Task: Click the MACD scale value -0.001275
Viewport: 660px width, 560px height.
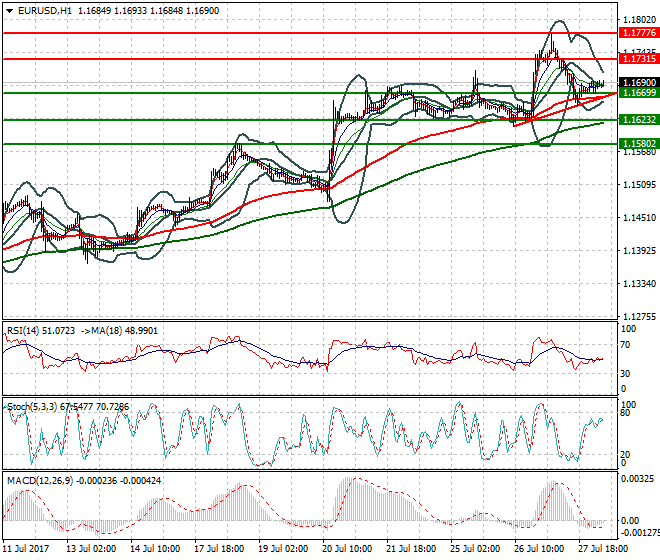Action: 640,533
